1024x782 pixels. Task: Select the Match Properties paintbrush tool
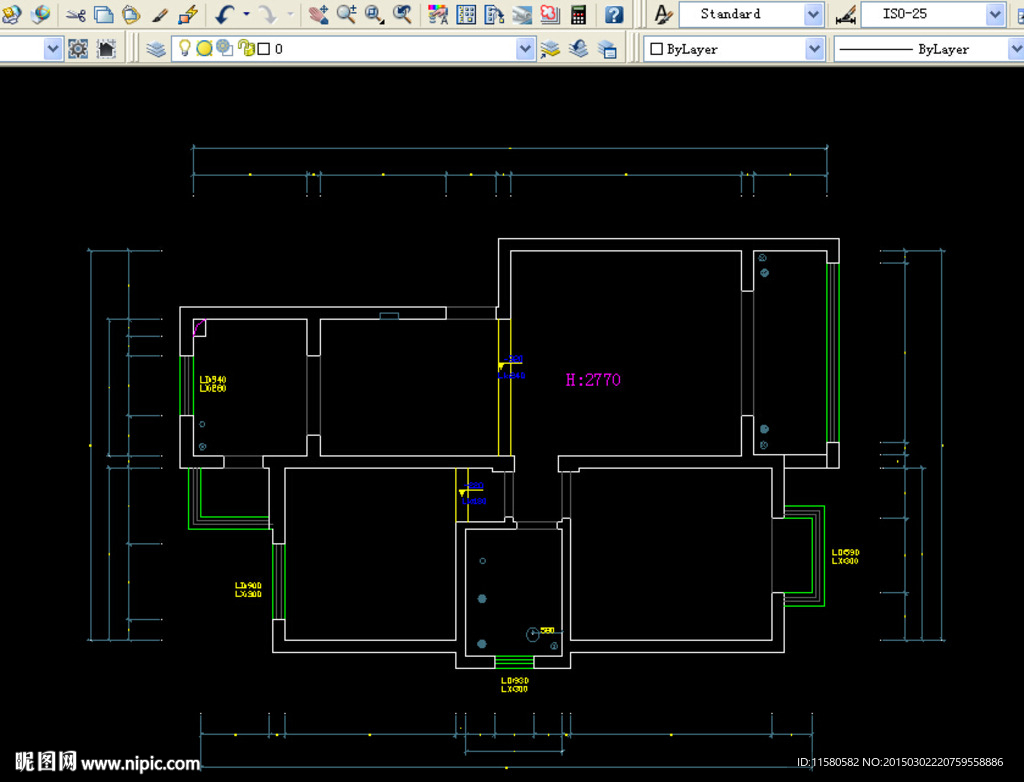click(159, 15)
